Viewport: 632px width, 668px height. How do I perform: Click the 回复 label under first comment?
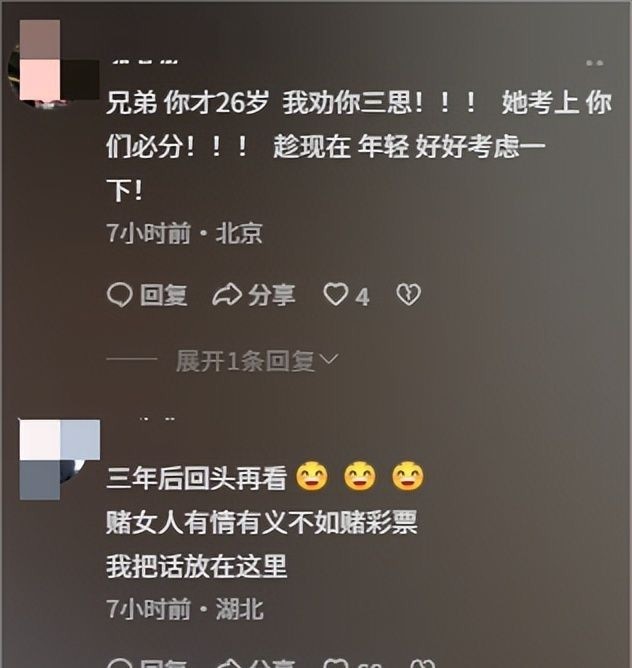click(x=164, y=295)
